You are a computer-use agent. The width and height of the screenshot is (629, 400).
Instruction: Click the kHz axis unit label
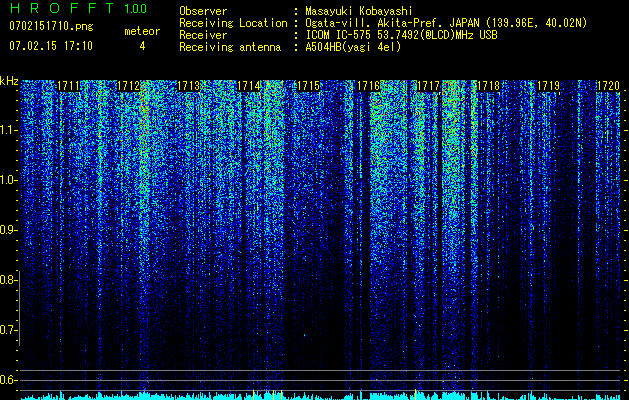(x=9, y=81)
